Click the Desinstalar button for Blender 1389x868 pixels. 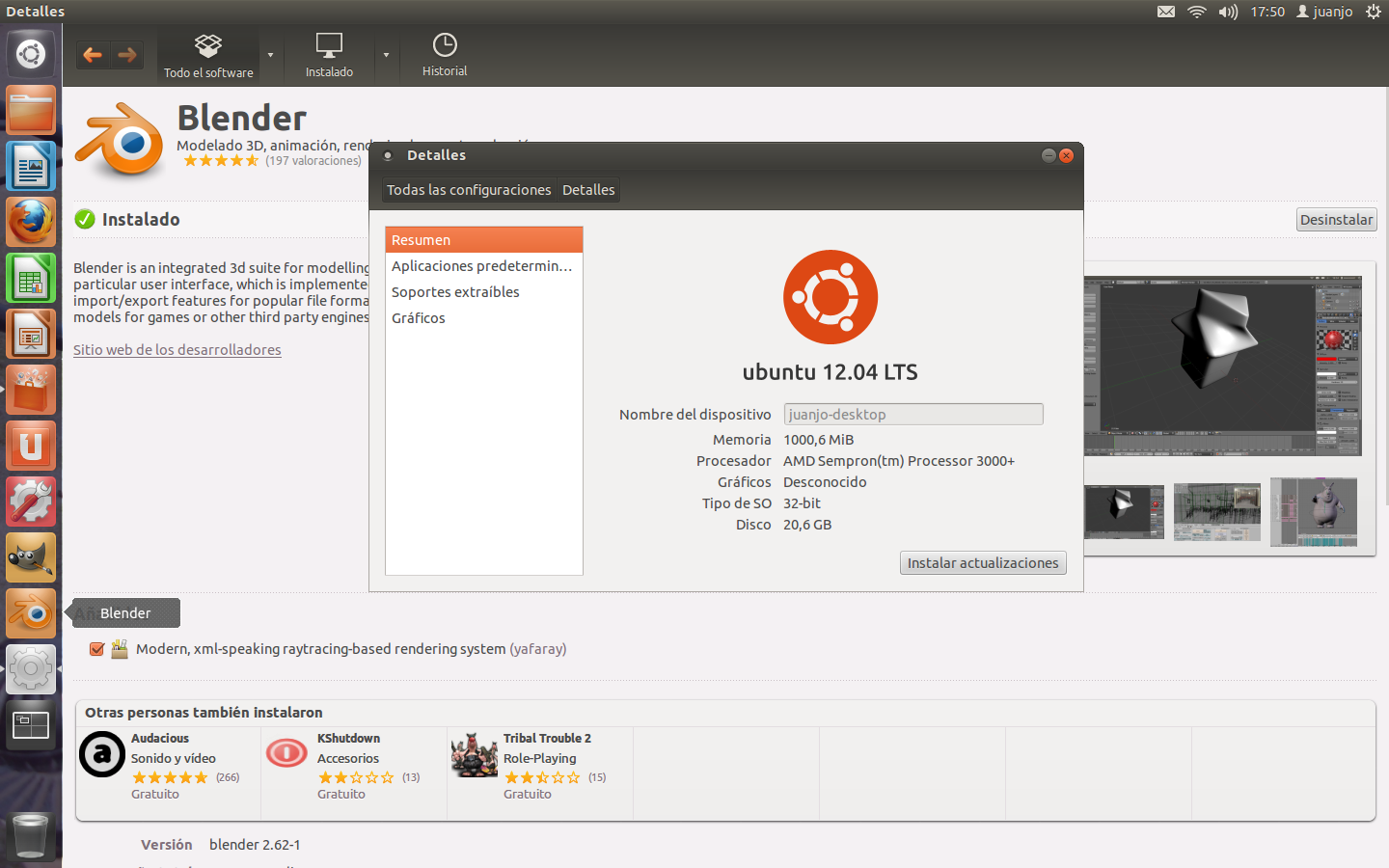[x=1336, y=220]
